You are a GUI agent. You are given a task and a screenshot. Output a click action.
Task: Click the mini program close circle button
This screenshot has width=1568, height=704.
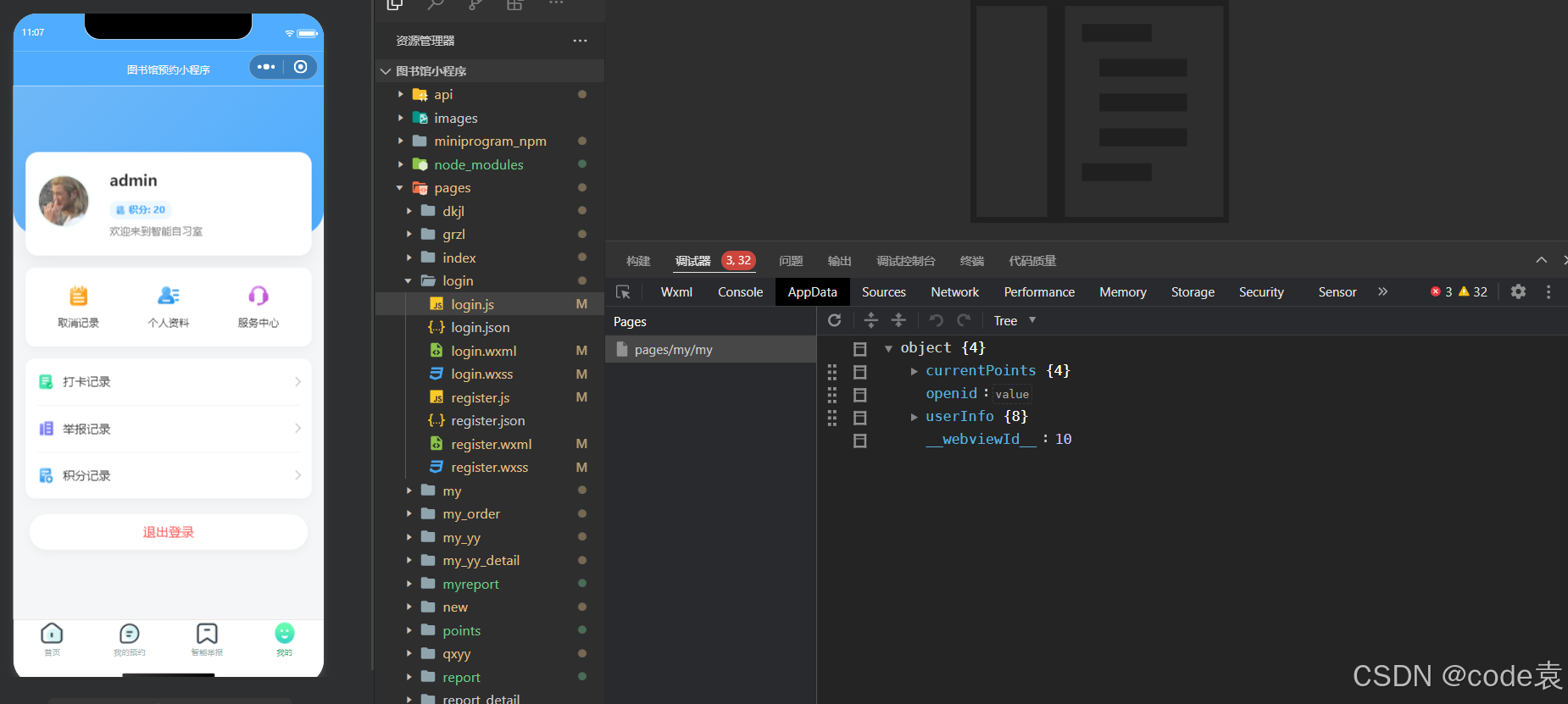click(x=300, y=67)
